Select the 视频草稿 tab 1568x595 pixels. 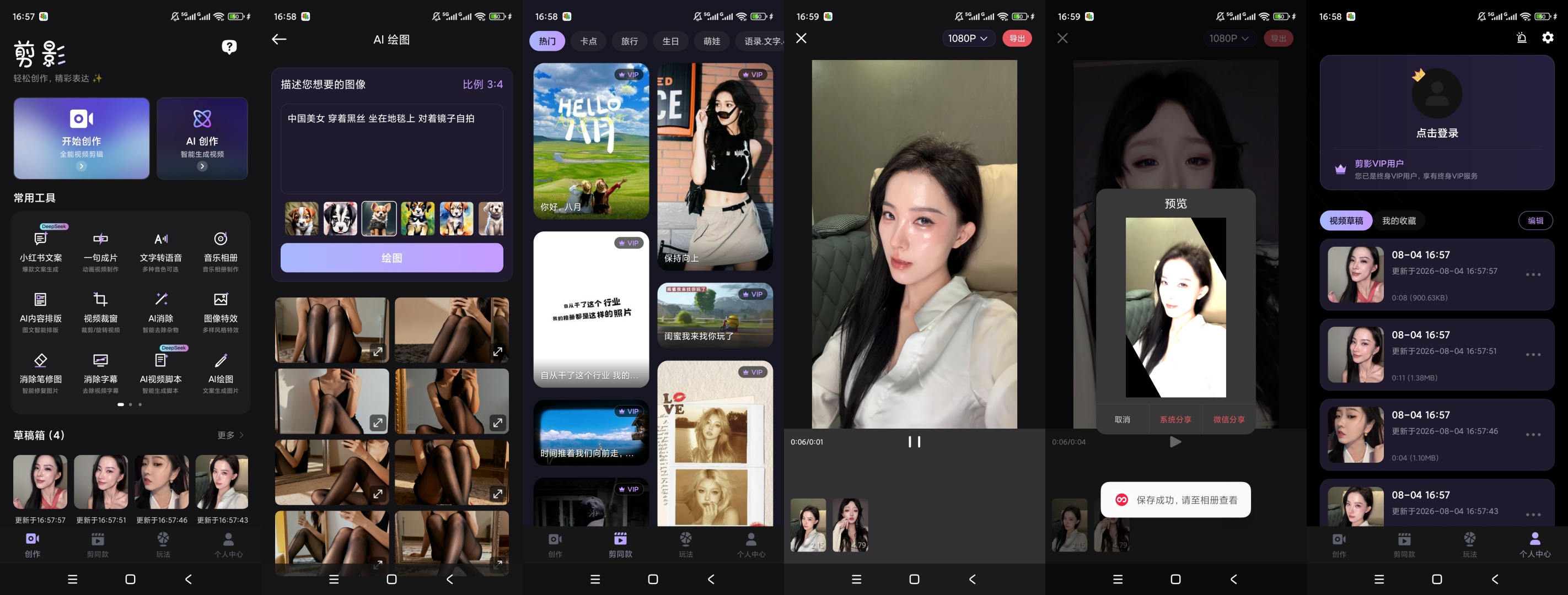click(x=1346, y=221)
